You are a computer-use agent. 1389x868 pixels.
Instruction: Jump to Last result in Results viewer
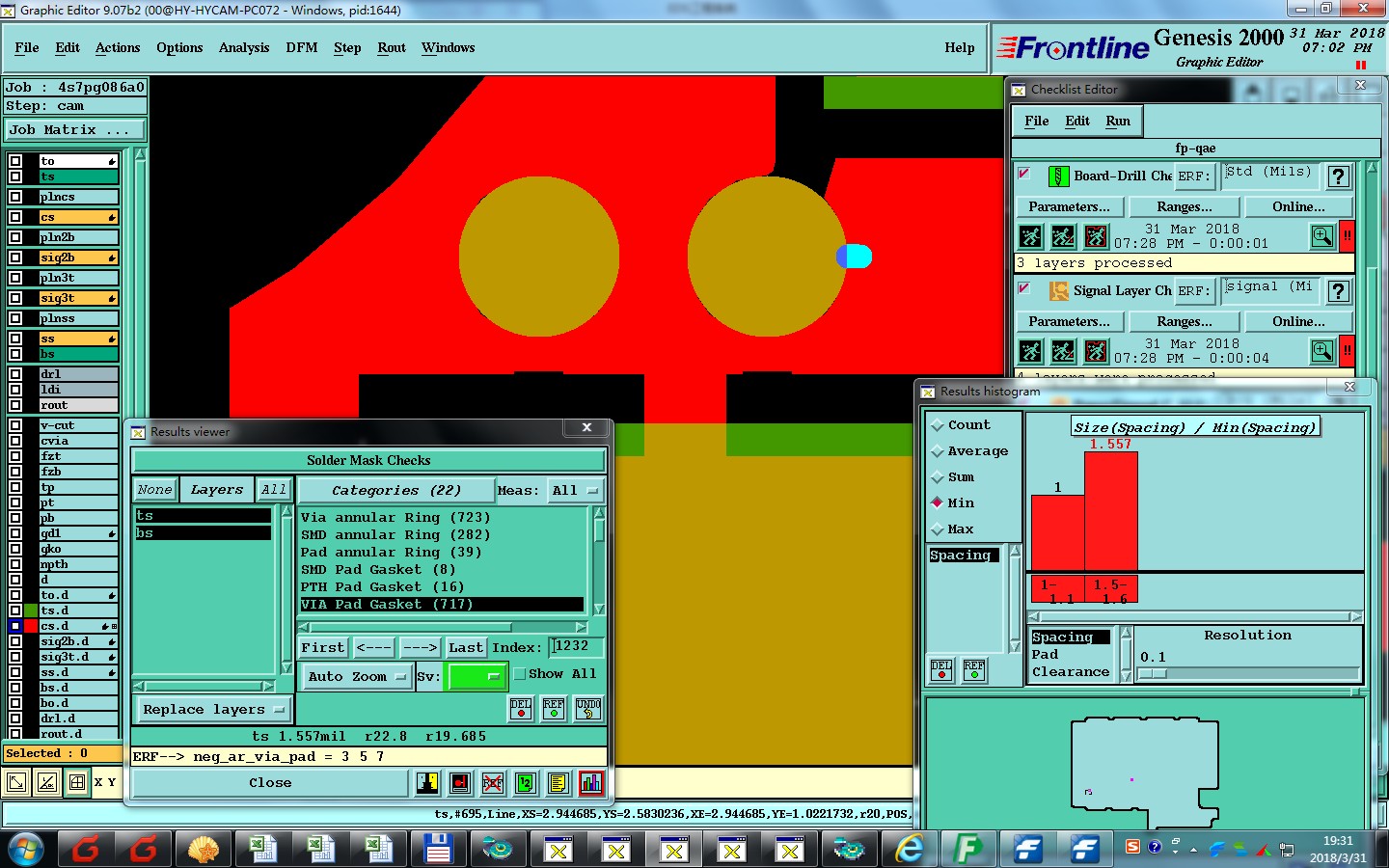[x=466, y=648]
